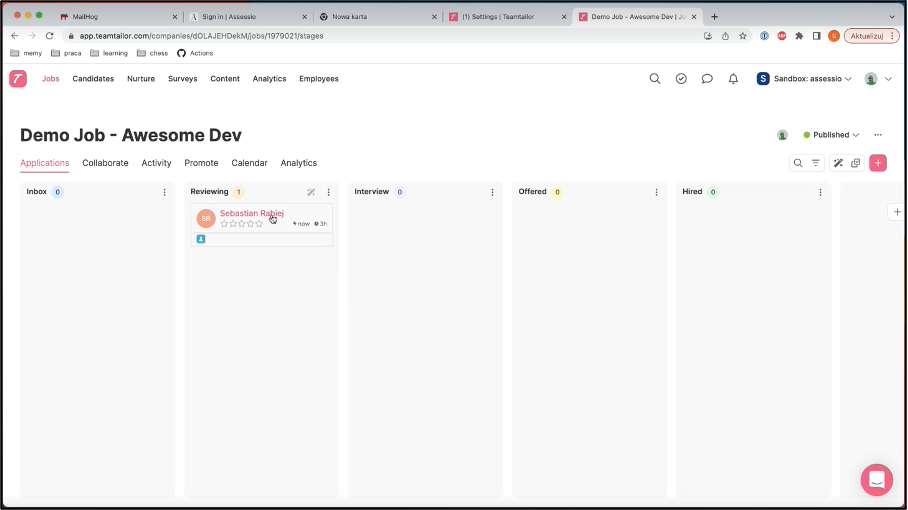The height and width of the screenshot is (510, 908).
Task: Expand the Published status dropdown
Action: tap(831, 135)
